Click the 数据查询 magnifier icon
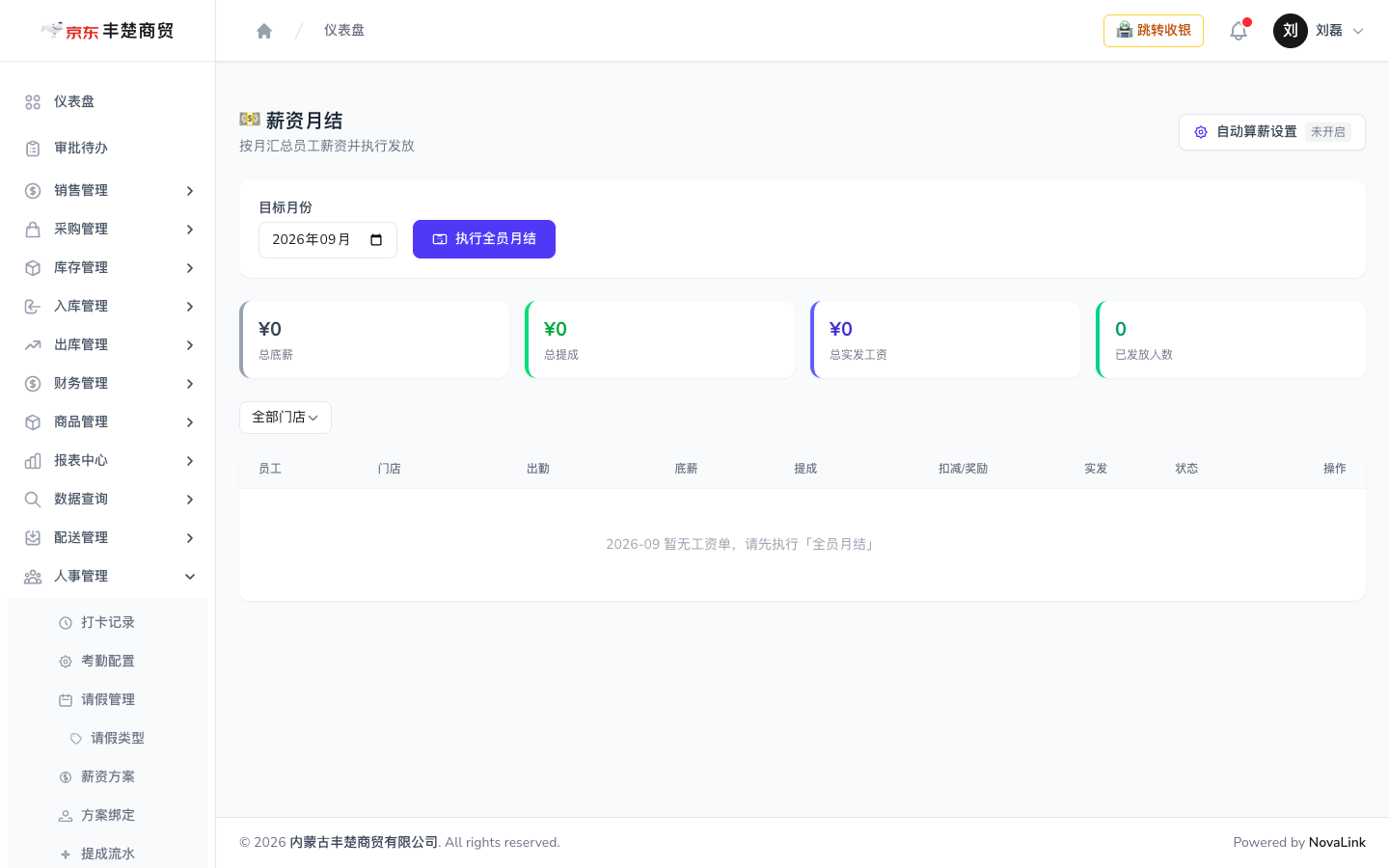1389x868 pixels. point(33,500)
